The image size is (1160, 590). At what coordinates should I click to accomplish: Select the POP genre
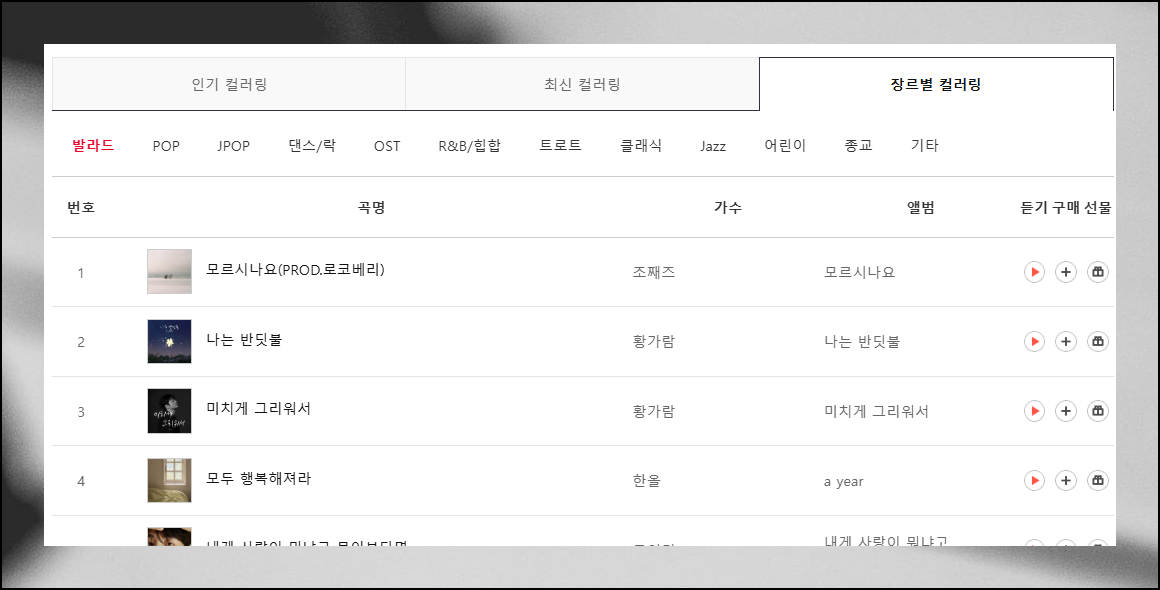tap(166, 146)
